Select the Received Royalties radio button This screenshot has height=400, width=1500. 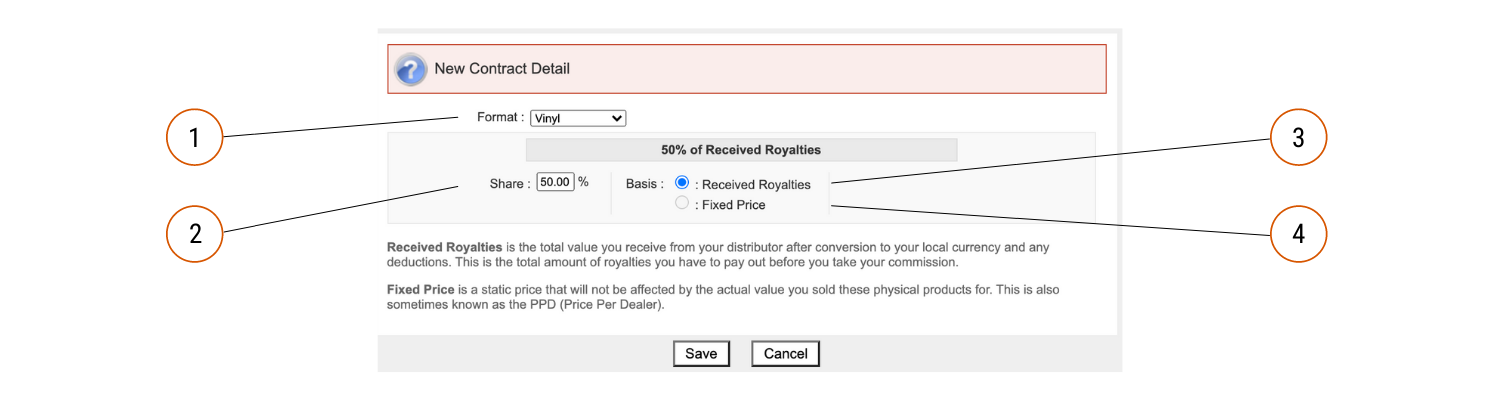(682, 183)
